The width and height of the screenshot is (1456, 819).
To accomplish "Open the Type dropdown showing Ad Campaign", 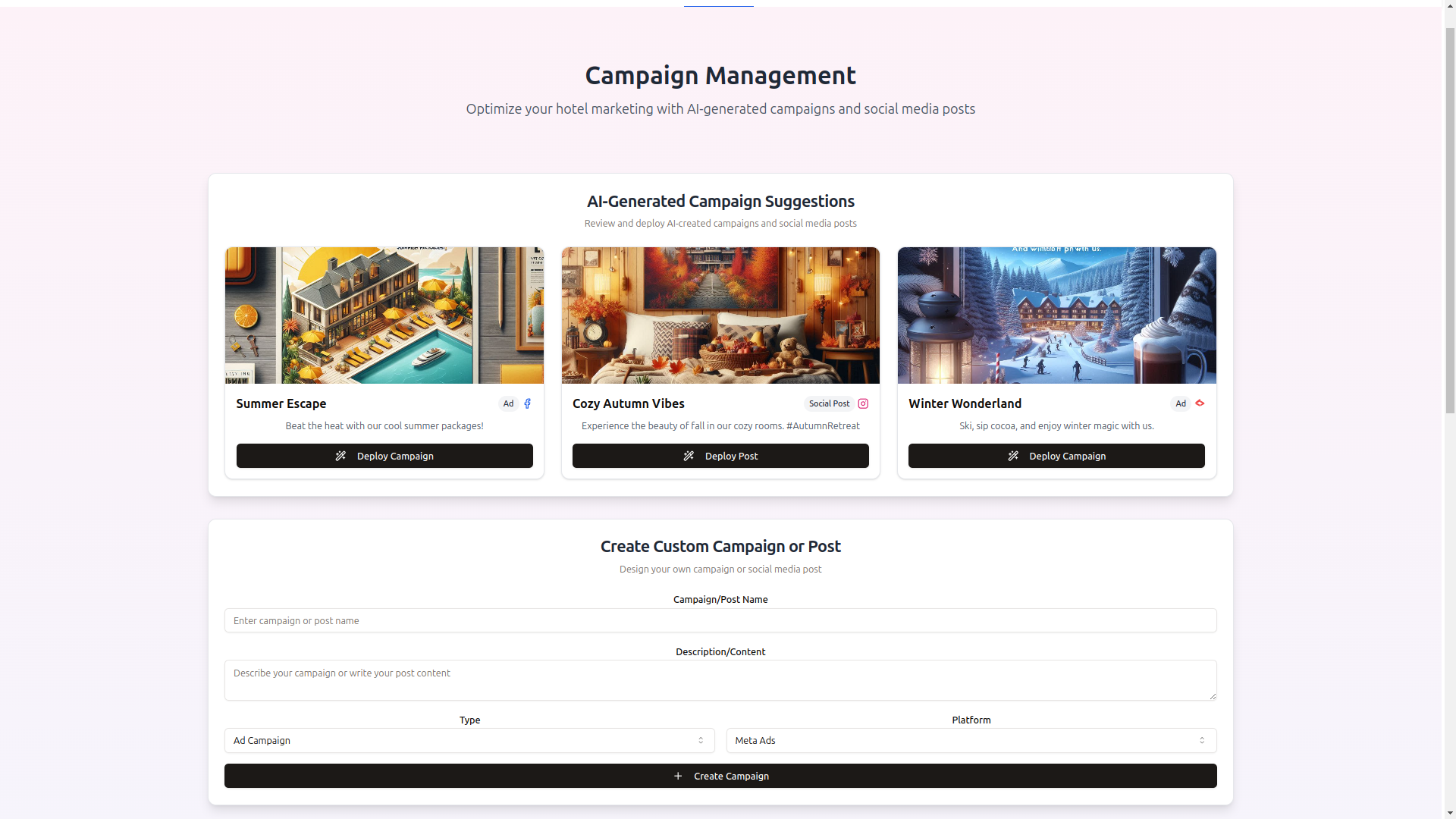I will click(x=469, y=740).
